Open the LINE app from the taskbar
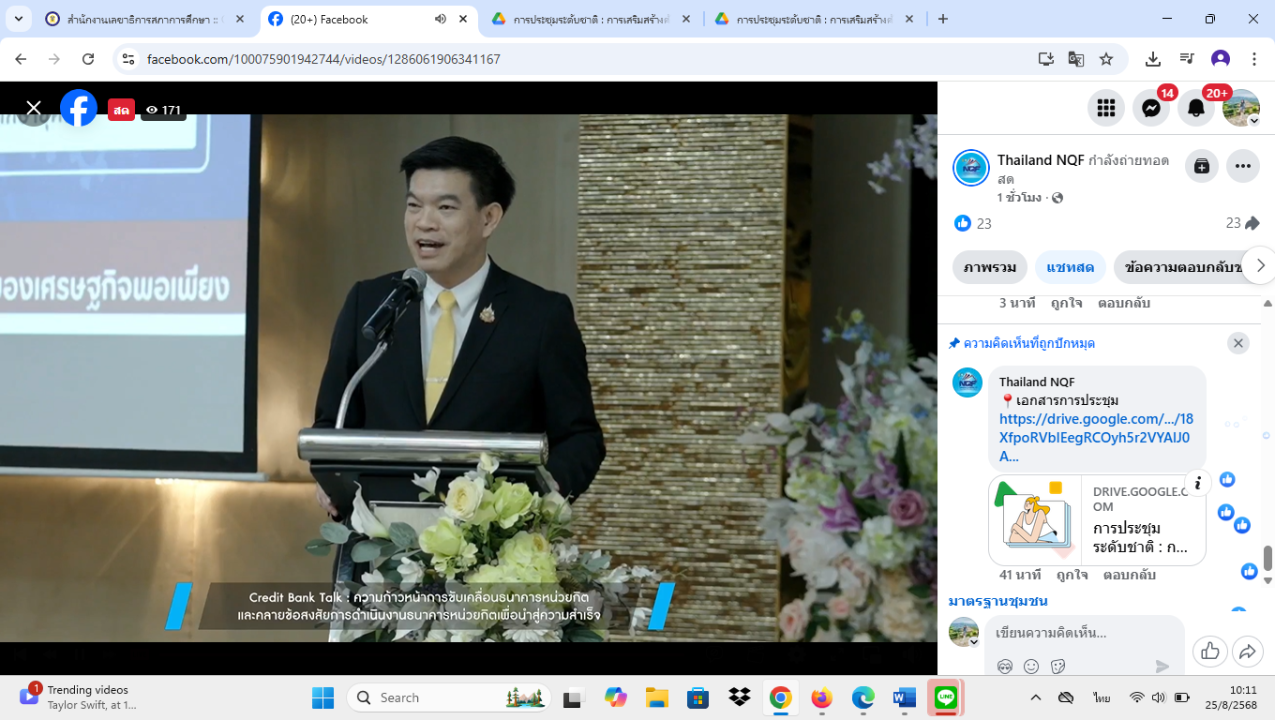This screenshot has height=720, width=1275. click(x=945, y=697)
